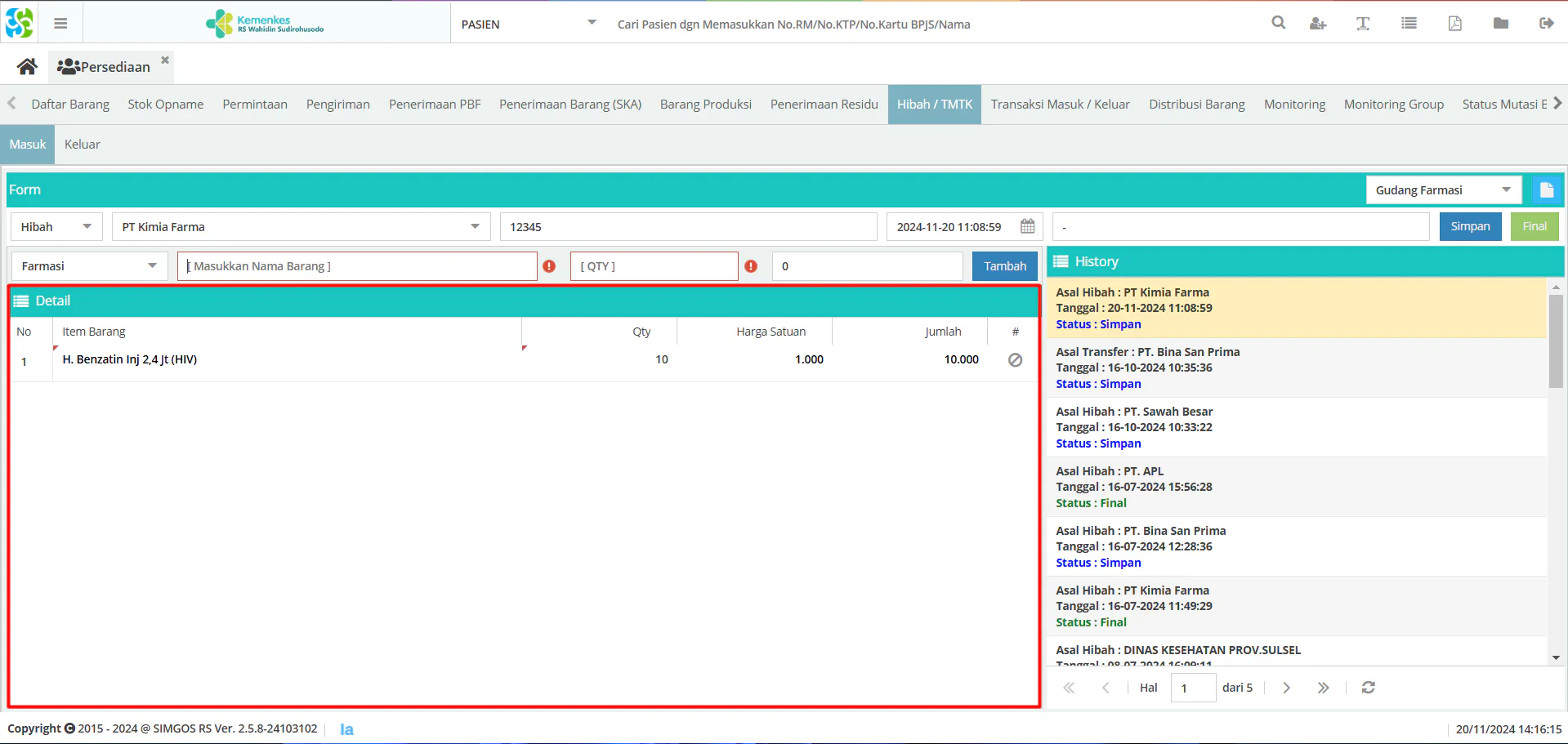1568x744 pixels.
Task: Open the Stok Opname tab
Action: coord(166,105)
